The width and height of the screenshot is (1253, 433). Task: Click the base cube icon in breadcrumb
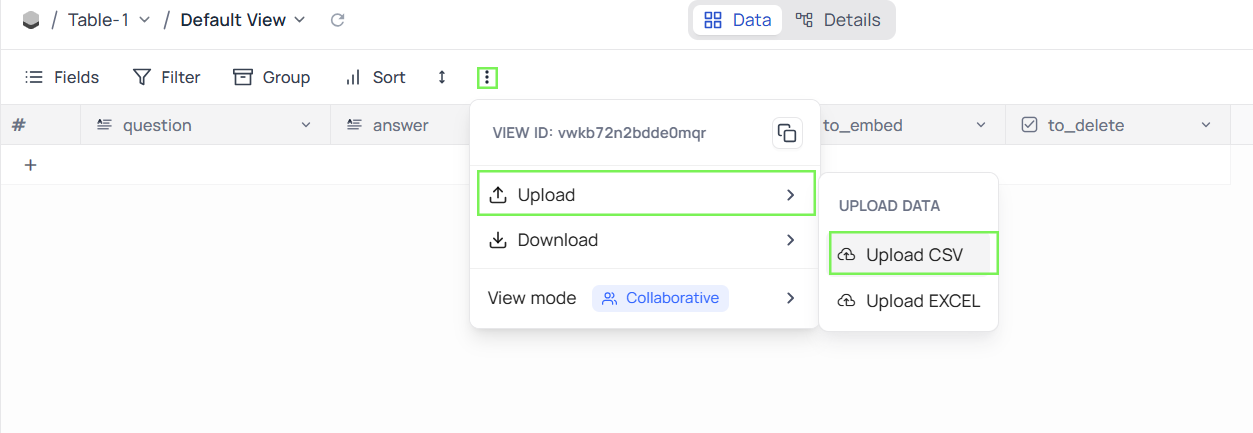[x=31, y=20]
